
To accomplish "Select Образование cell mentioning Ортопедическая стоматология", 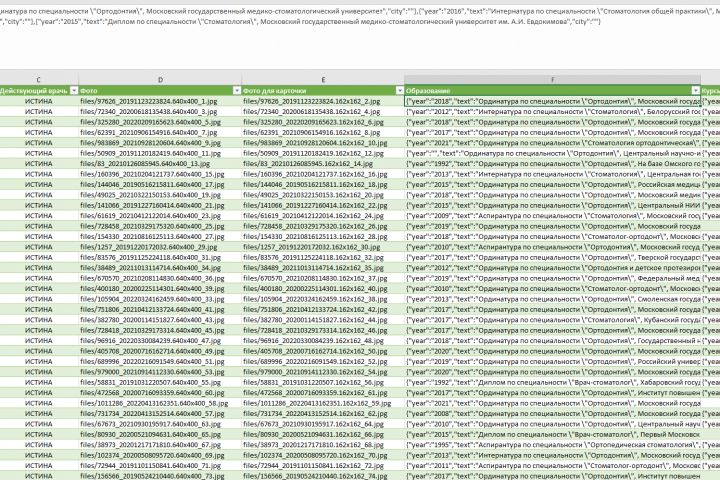I will [552, 445].
